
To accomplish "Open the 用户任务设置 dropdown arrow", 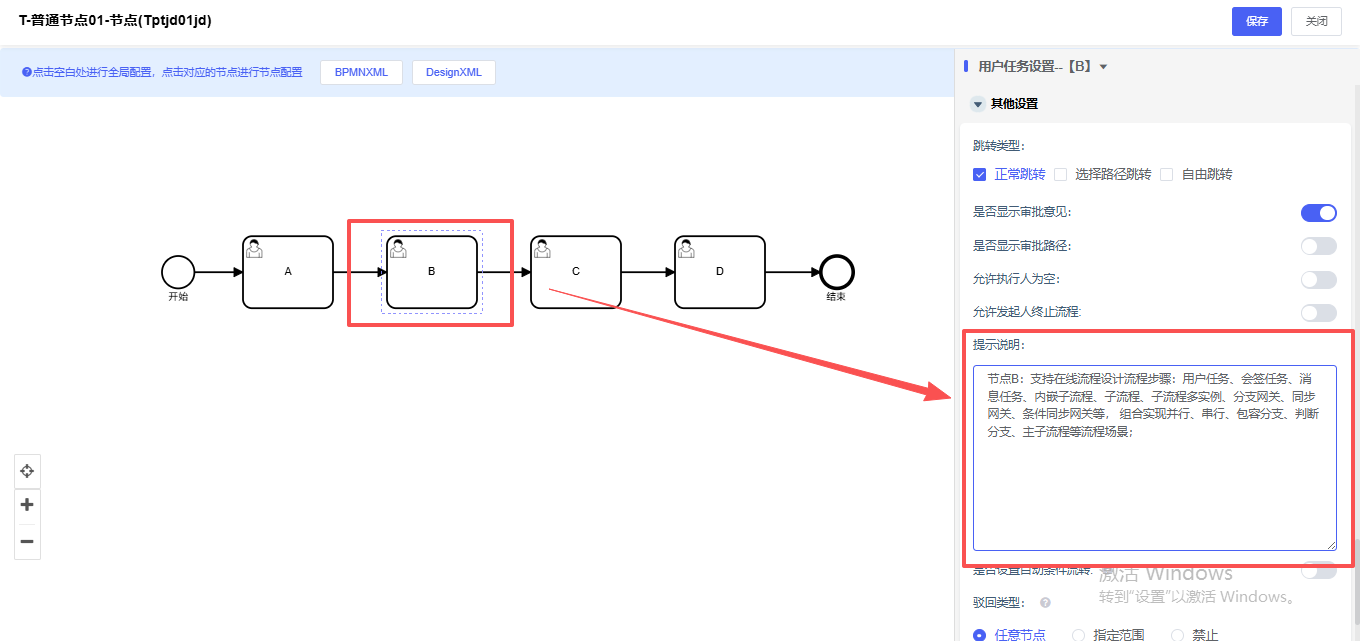I will coord(1103,67).
